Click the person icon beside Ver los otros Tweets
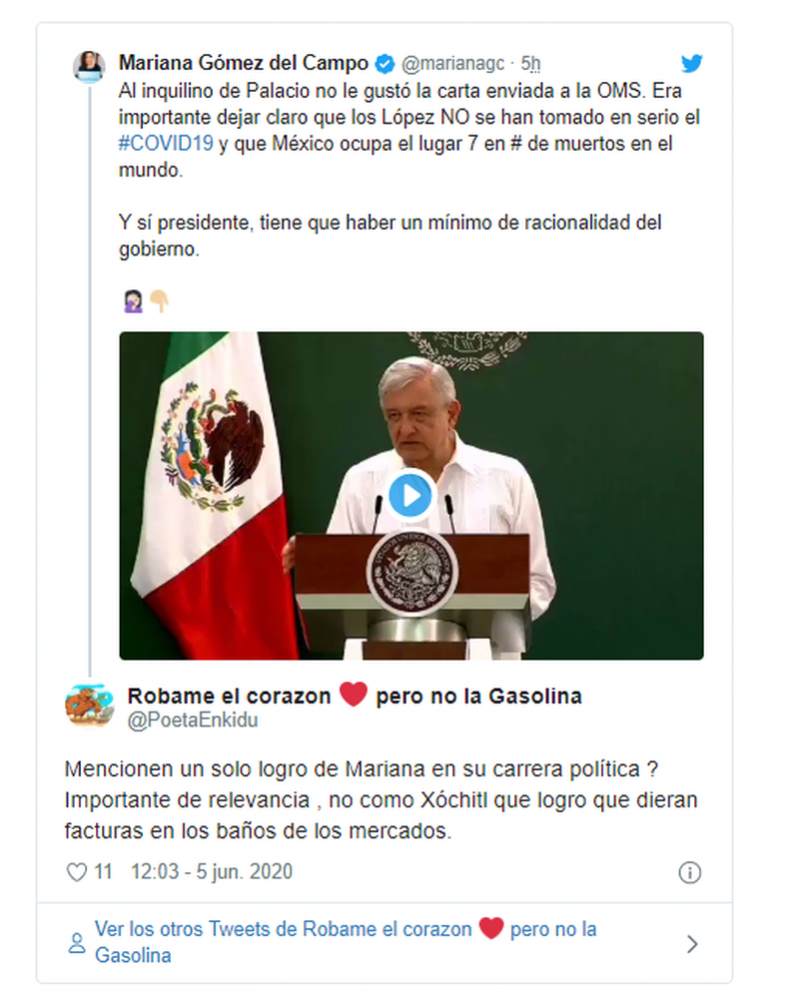The width and height of the screenshot is (800, 998). (77, 943)
